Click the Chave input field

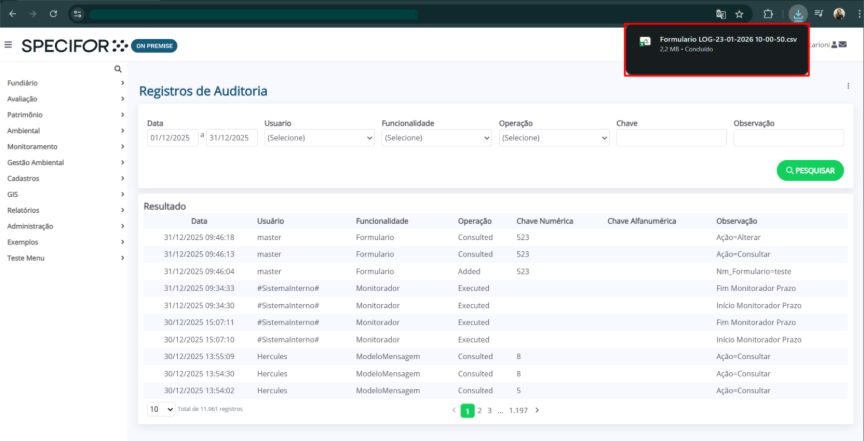click(x=672, y=138)
